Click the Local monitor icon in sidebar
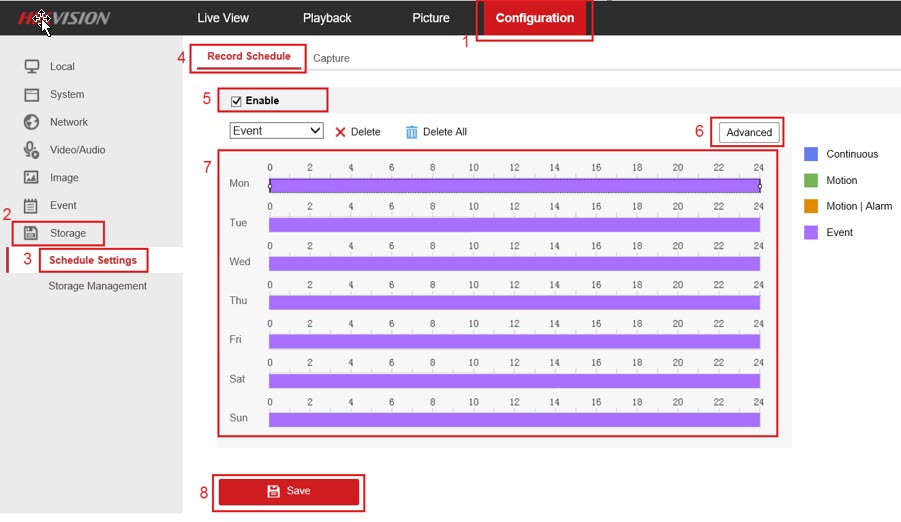This screenshot has height=522, width=901. (x=31, y=67)
